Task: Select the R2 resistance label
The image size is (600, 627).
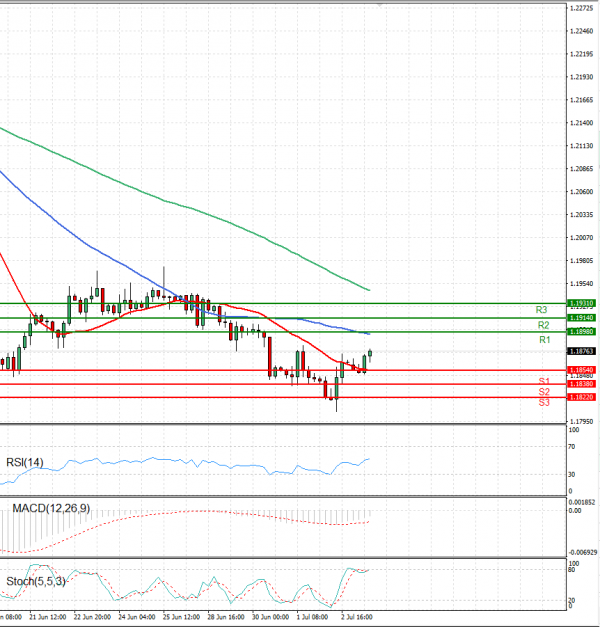Action: (544, 325)
